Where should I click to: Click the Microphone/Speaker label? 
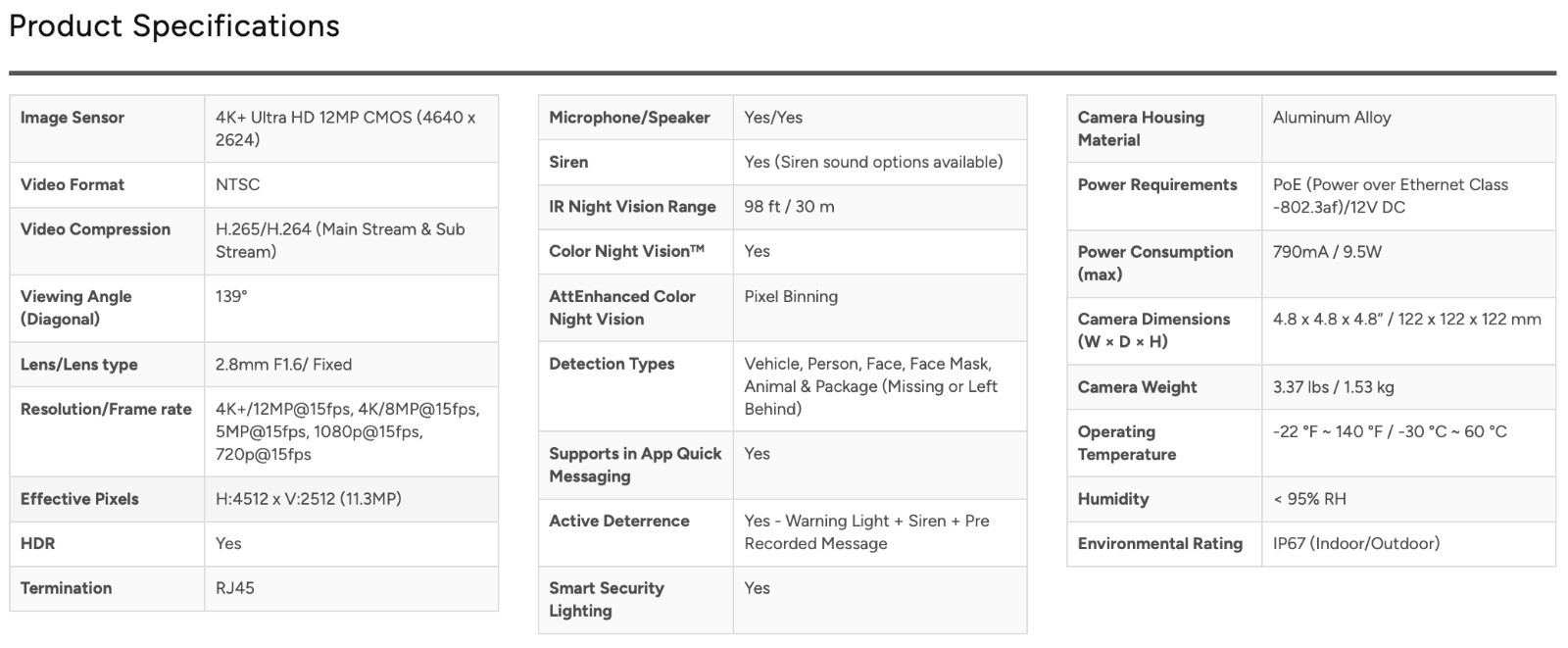(629, 118)
